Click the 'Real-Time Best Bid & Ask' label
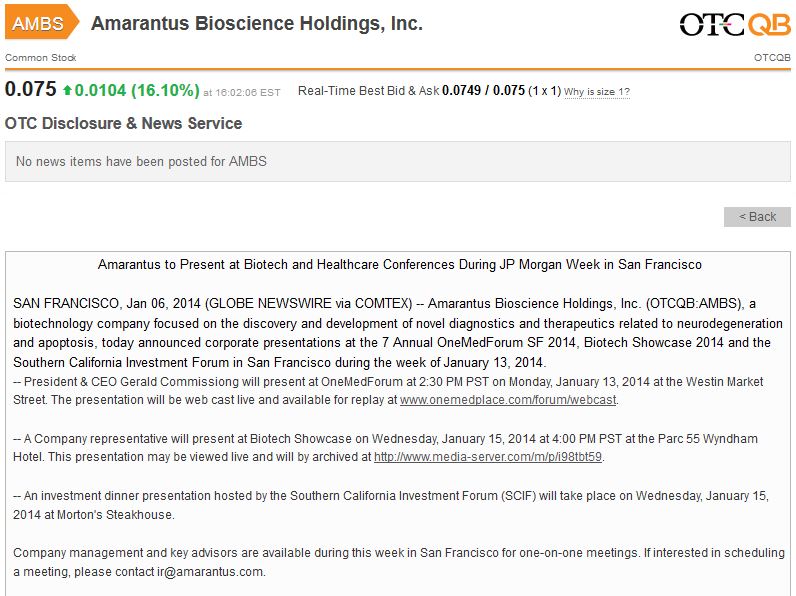Screen dimensions: 796x596 click(368, 91)
